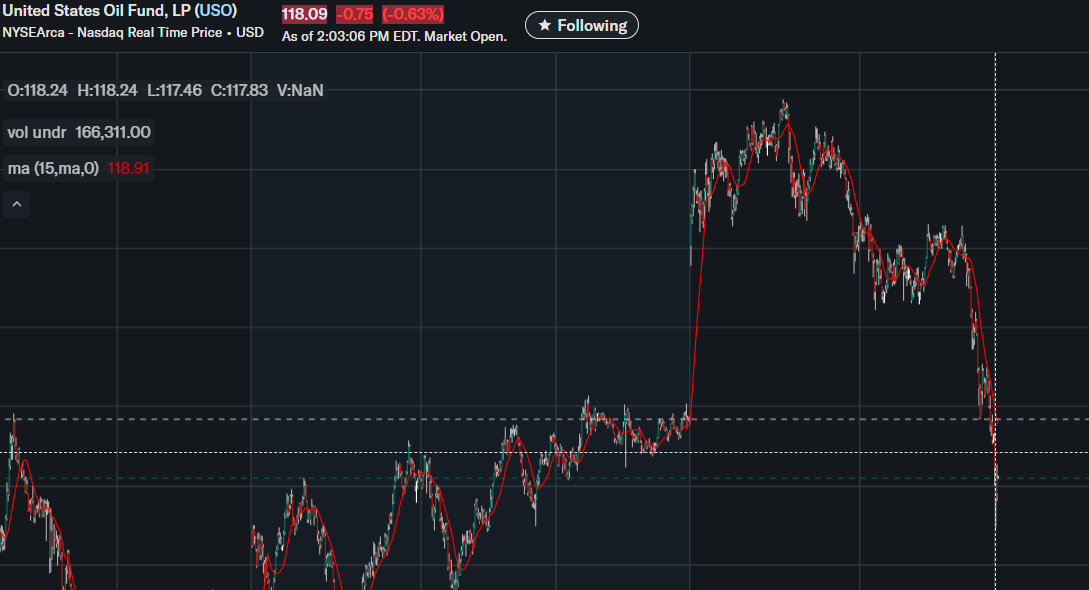The image size is (1089, 590).
Task: Click the United States Oil Fund title
Action: point(96,10)
